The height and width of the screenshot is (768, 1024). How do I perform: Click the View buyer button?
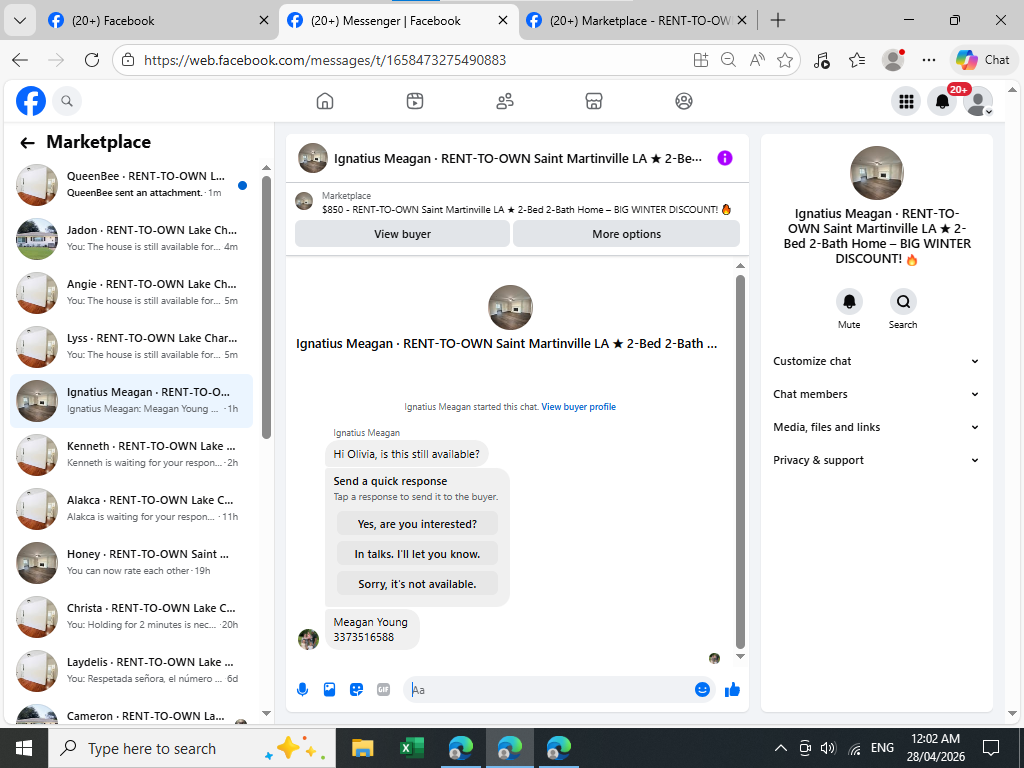coord(402,234)
